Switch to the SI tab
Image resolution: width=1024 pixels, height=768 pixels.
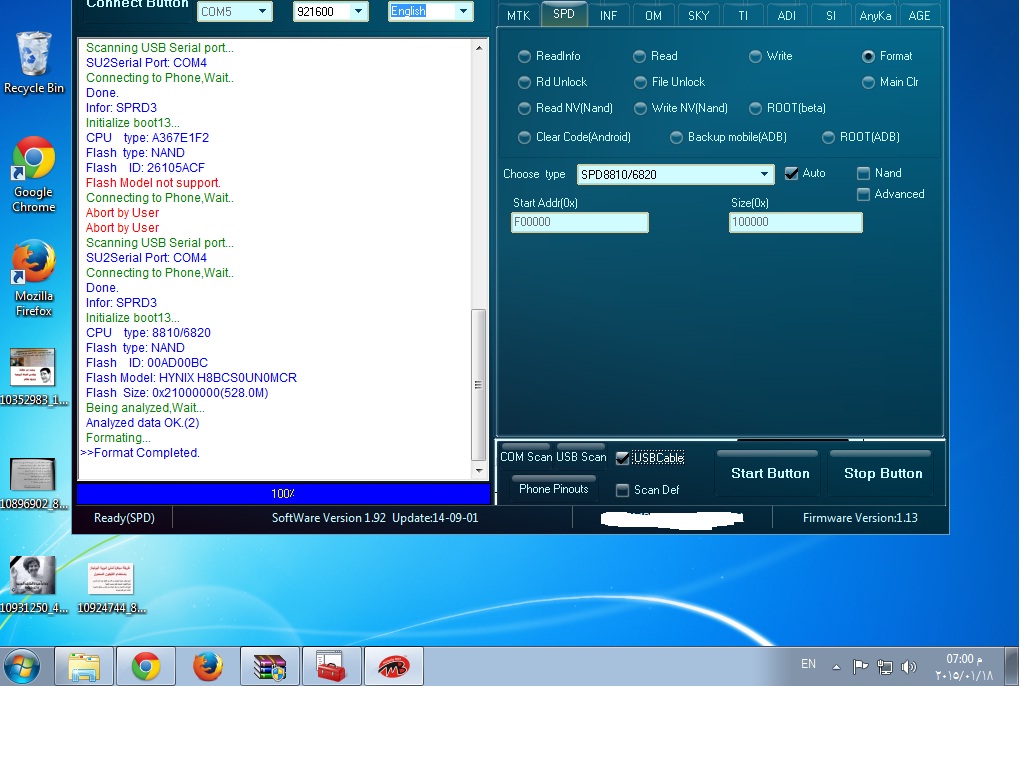(x=831, y=15)
